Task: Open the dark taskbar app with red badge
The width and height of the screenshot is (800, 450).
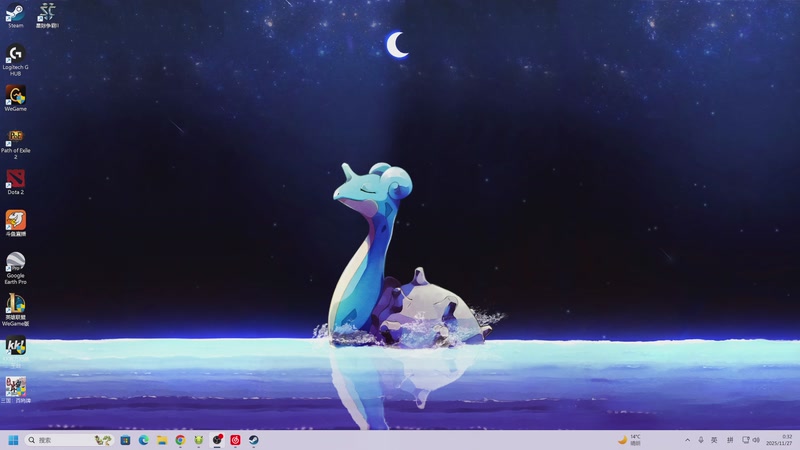Action: 217,440
